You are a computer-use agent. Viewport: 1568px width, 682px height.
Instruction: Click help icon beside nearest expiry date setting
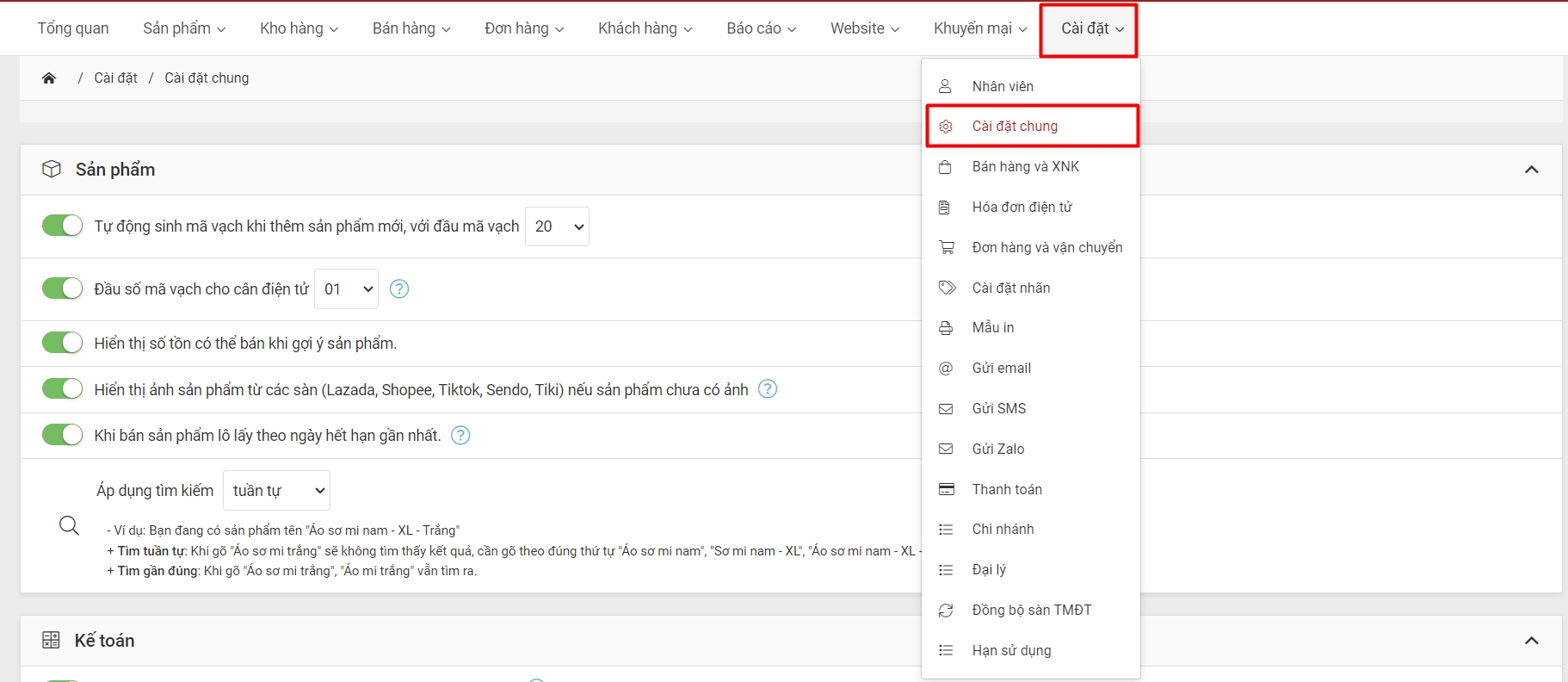tap(460, 436)
